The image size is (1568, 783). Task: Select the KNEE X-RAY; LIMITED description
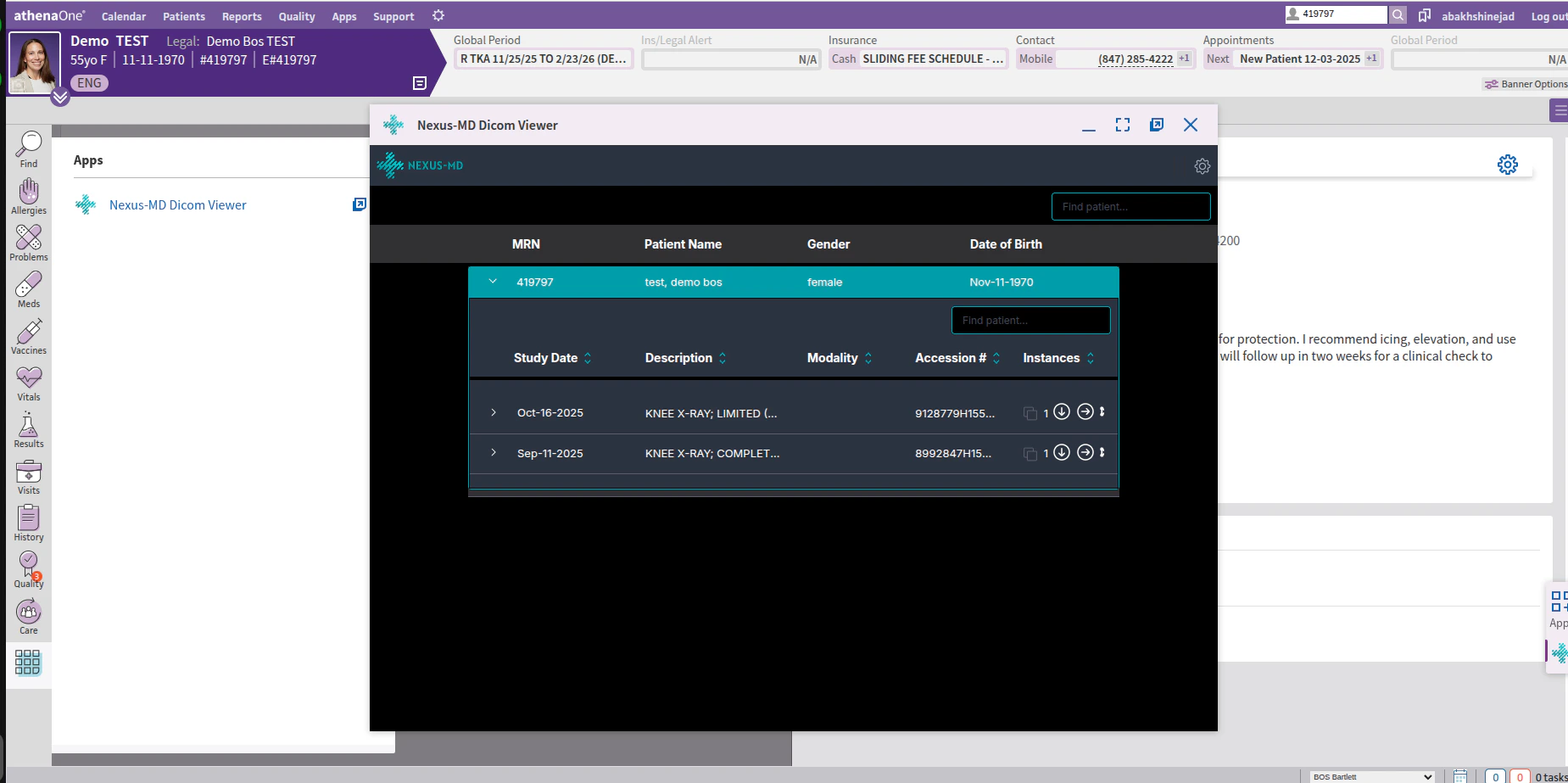click(x=711, y=413)
